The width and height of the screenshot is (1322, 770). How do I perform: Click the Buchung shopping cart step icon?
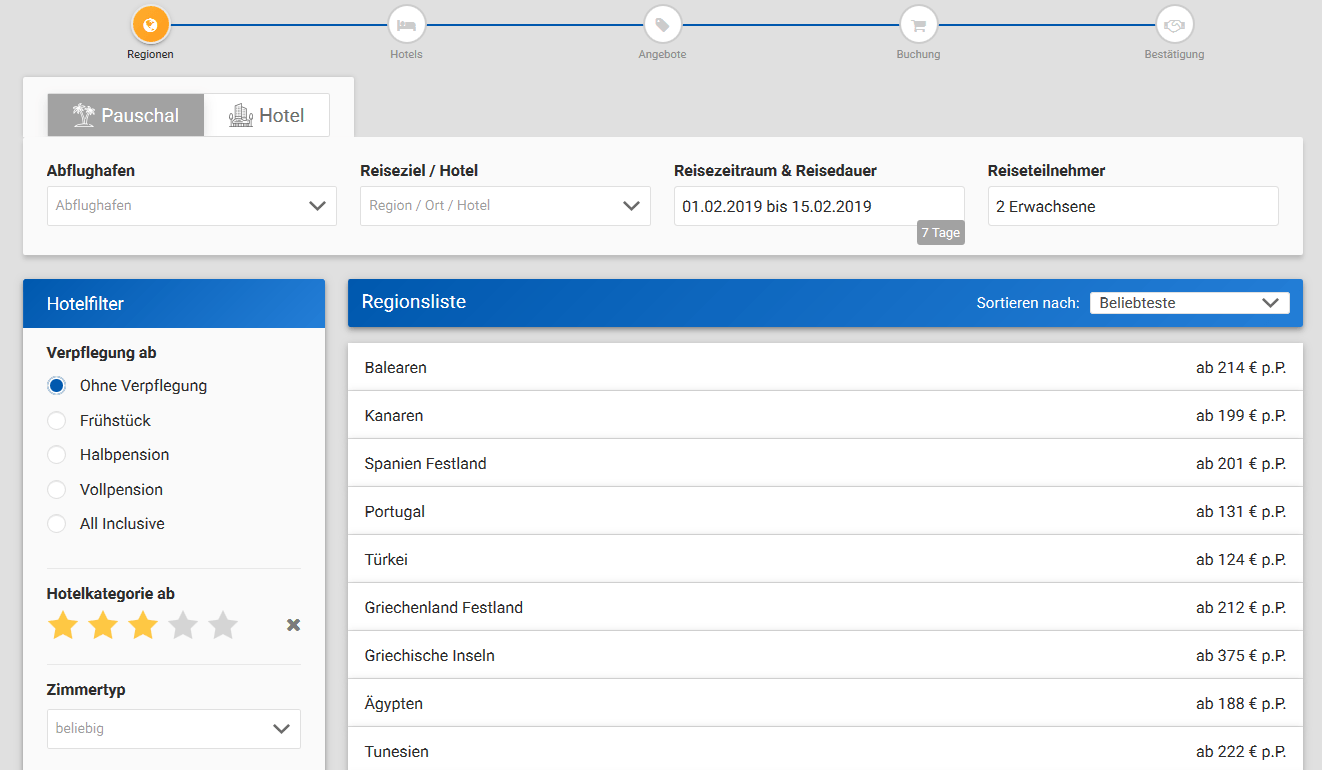(918, 24)
